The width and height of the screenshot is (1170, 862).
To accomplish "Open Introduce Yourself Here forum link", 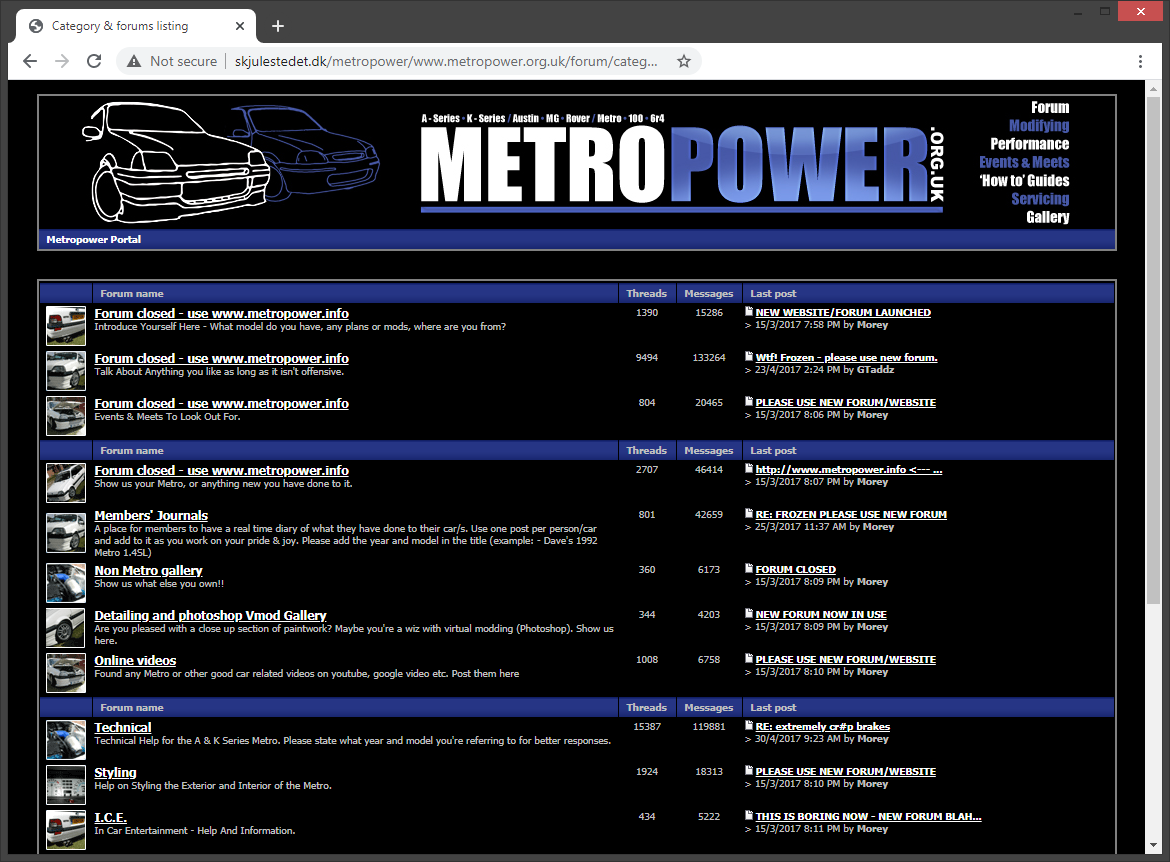I will coord(221,313).
